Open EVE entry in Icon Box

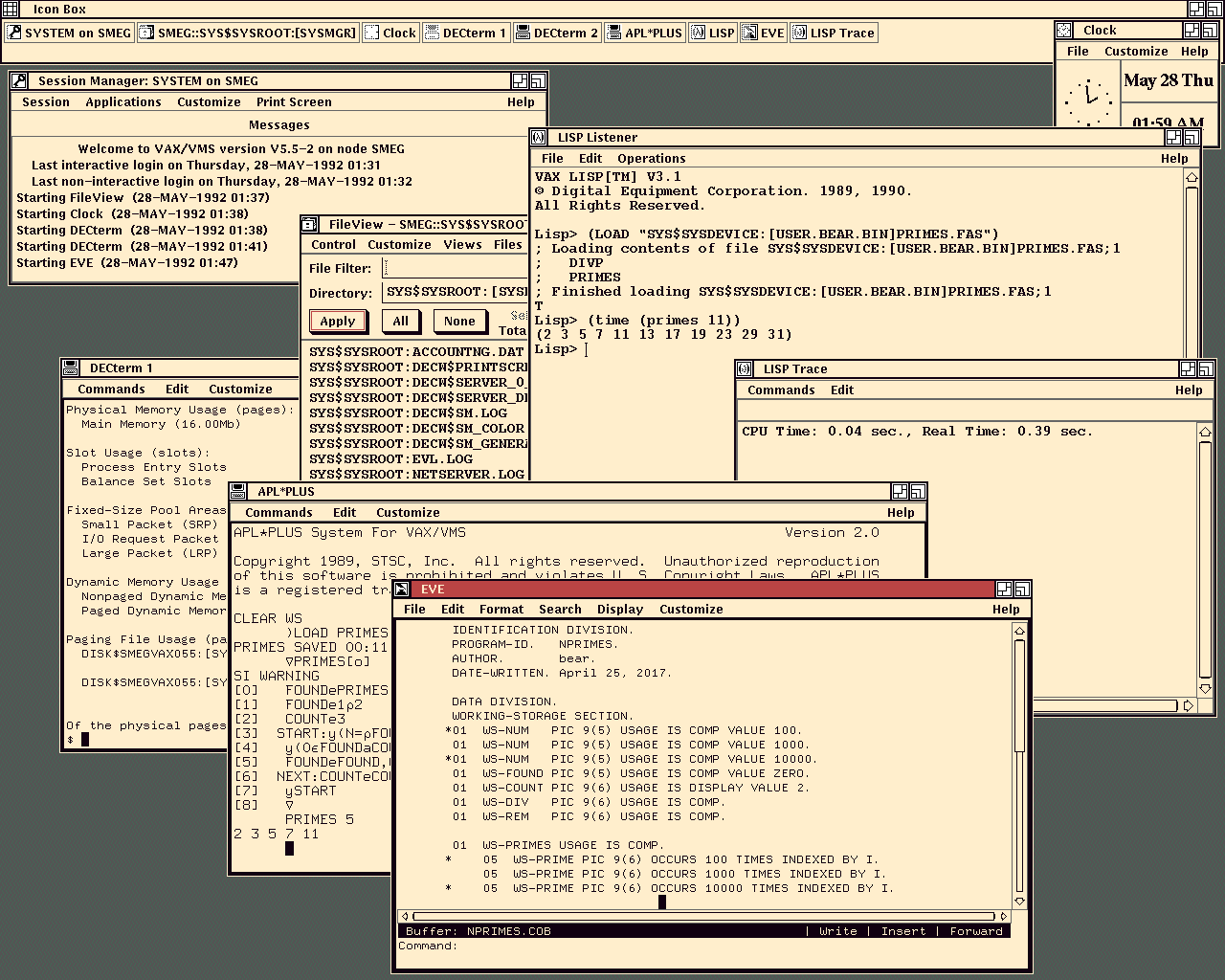[x=763, y=33]
